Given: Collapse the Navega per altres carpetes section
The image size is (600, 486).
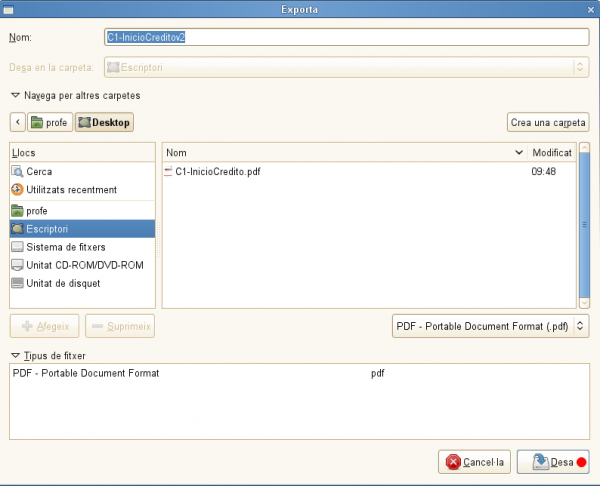Looking at the screenshot, I should coord(16,96).
